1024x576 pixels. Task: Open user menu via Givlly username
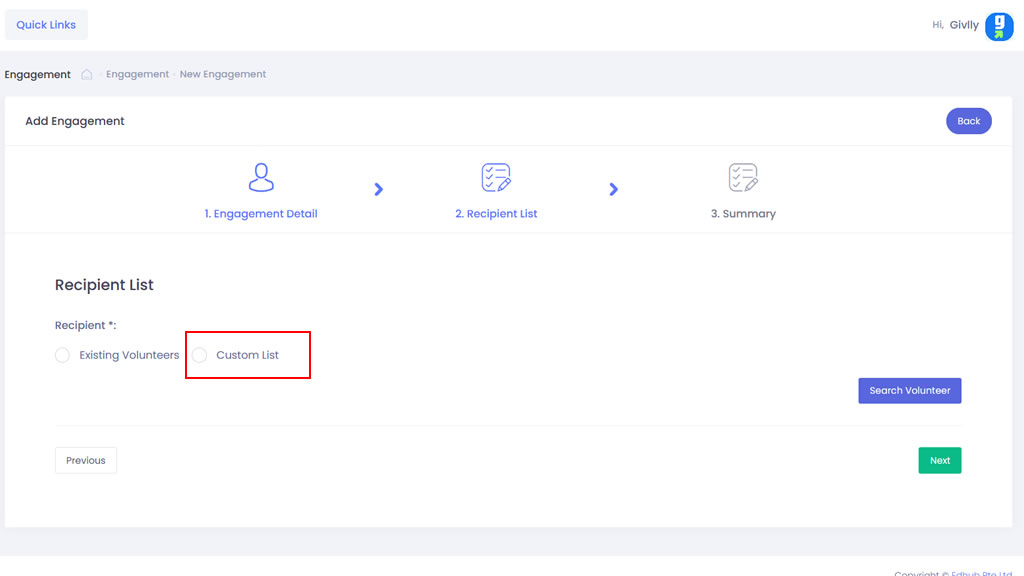[x=964, y=25]
